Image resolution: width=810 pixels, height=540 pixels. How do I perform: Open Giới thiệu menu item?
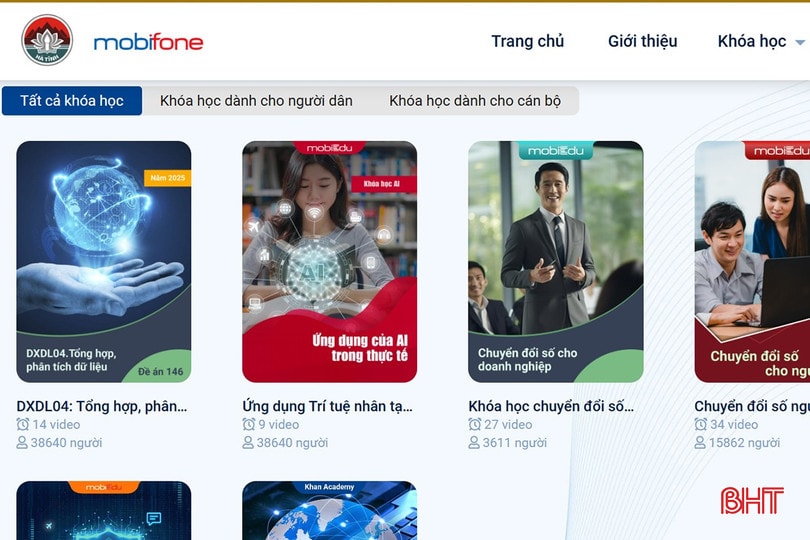(x=642, y=41)
